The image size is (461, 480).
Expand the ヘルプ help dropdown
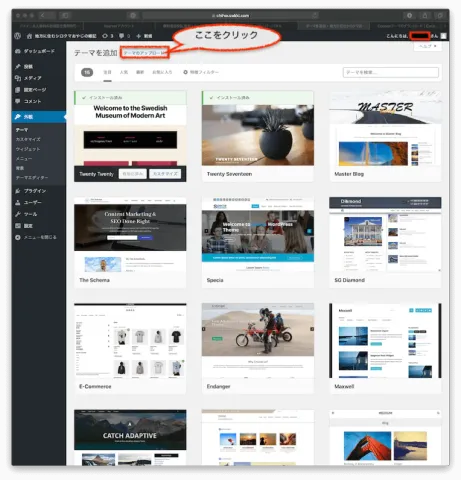tap(428, 46)
